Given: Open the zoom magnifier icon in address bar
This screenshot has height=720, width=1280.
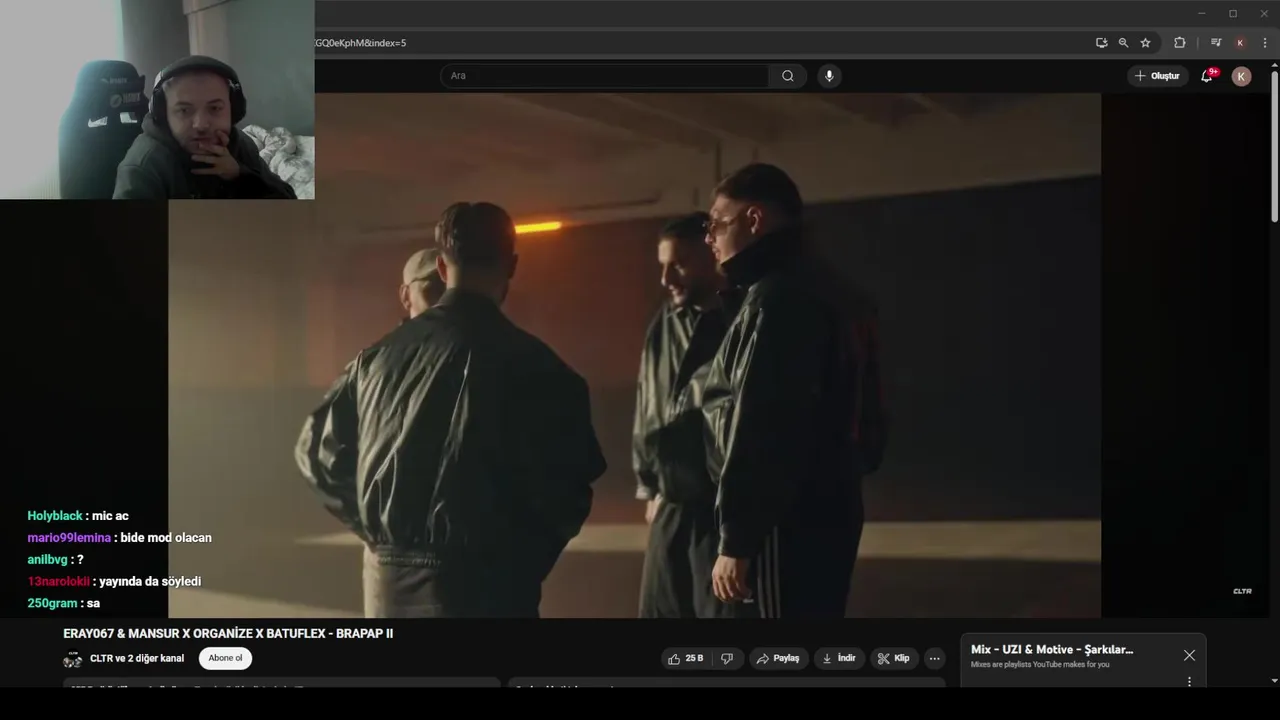Looking at the screenshot, I should coord(1123,43).
